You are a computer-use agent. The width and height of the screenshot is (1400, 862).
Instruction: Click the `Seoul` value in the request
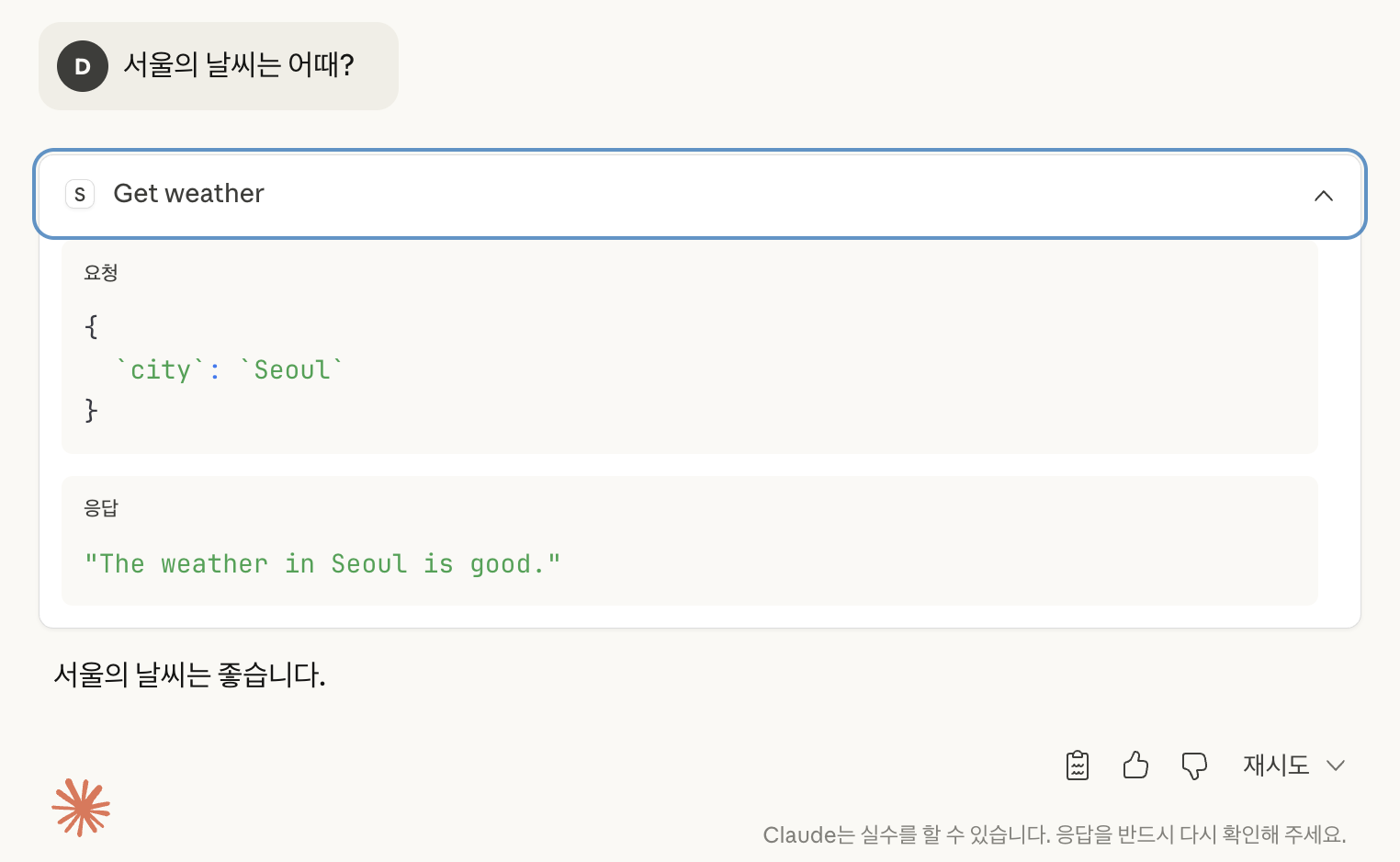[291, 369]
